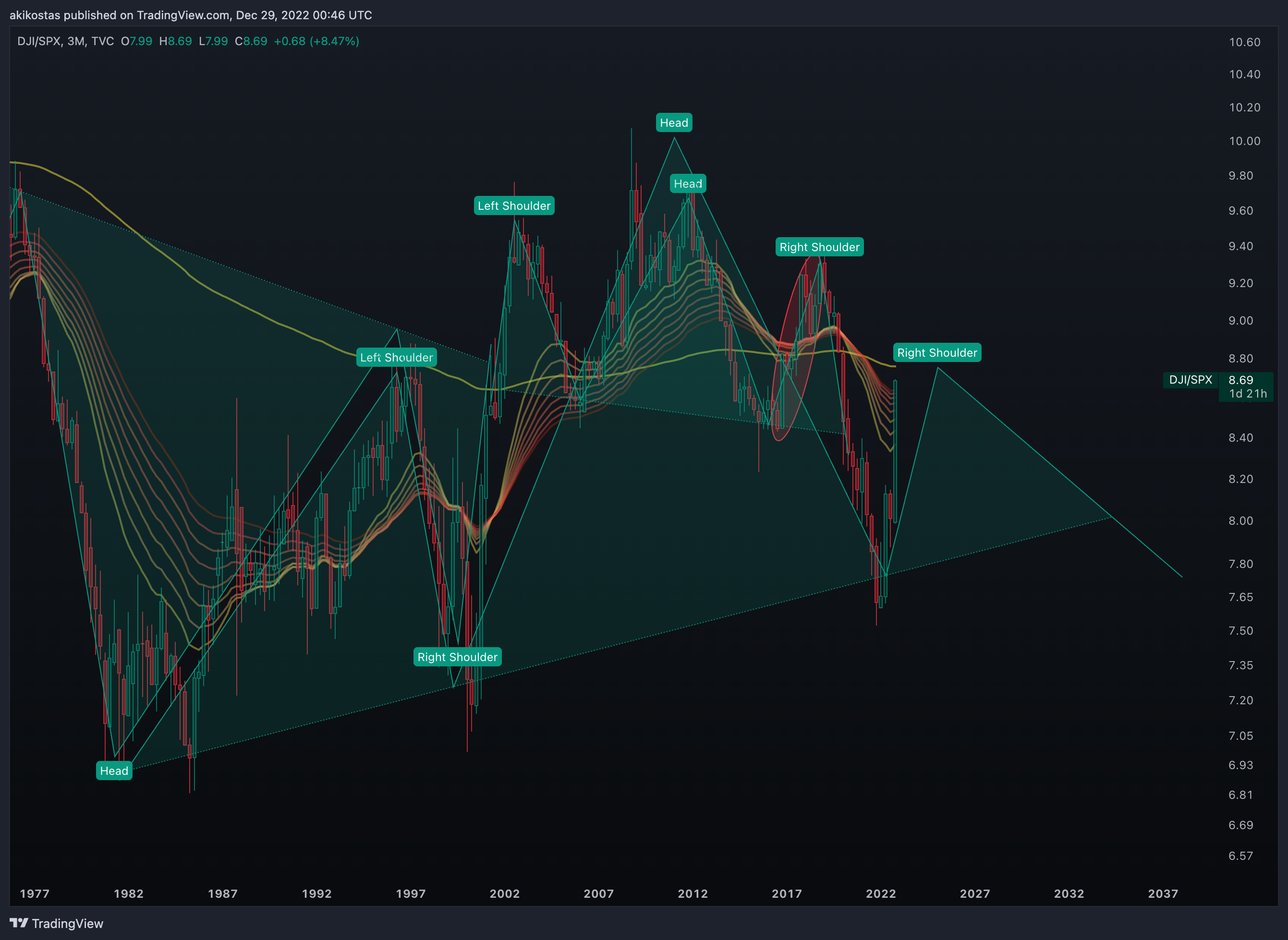1288x940 pixels.
Task: Click the countdown label 1d 21h
Action: click(1248, 394)
